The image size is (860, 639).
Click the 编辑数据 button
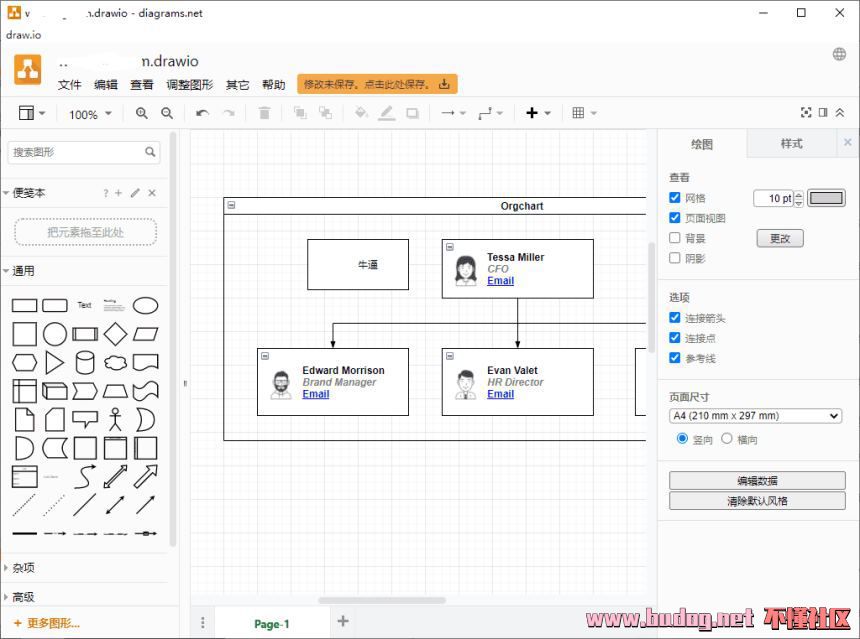[x=757, y=481]
